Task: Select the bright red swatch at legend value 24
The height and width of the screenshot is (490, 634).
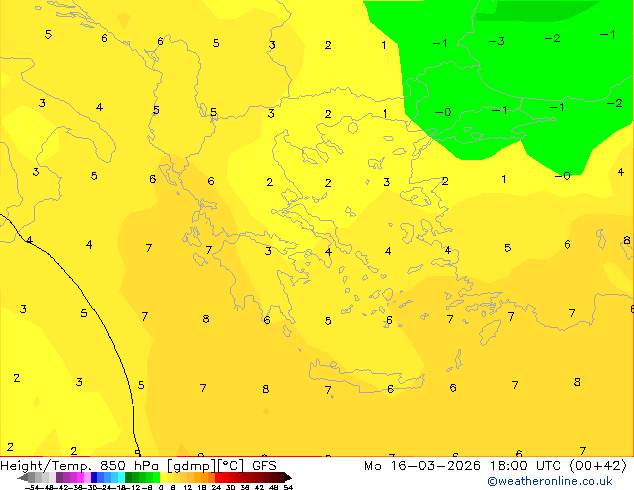Action: click(218, 477)
